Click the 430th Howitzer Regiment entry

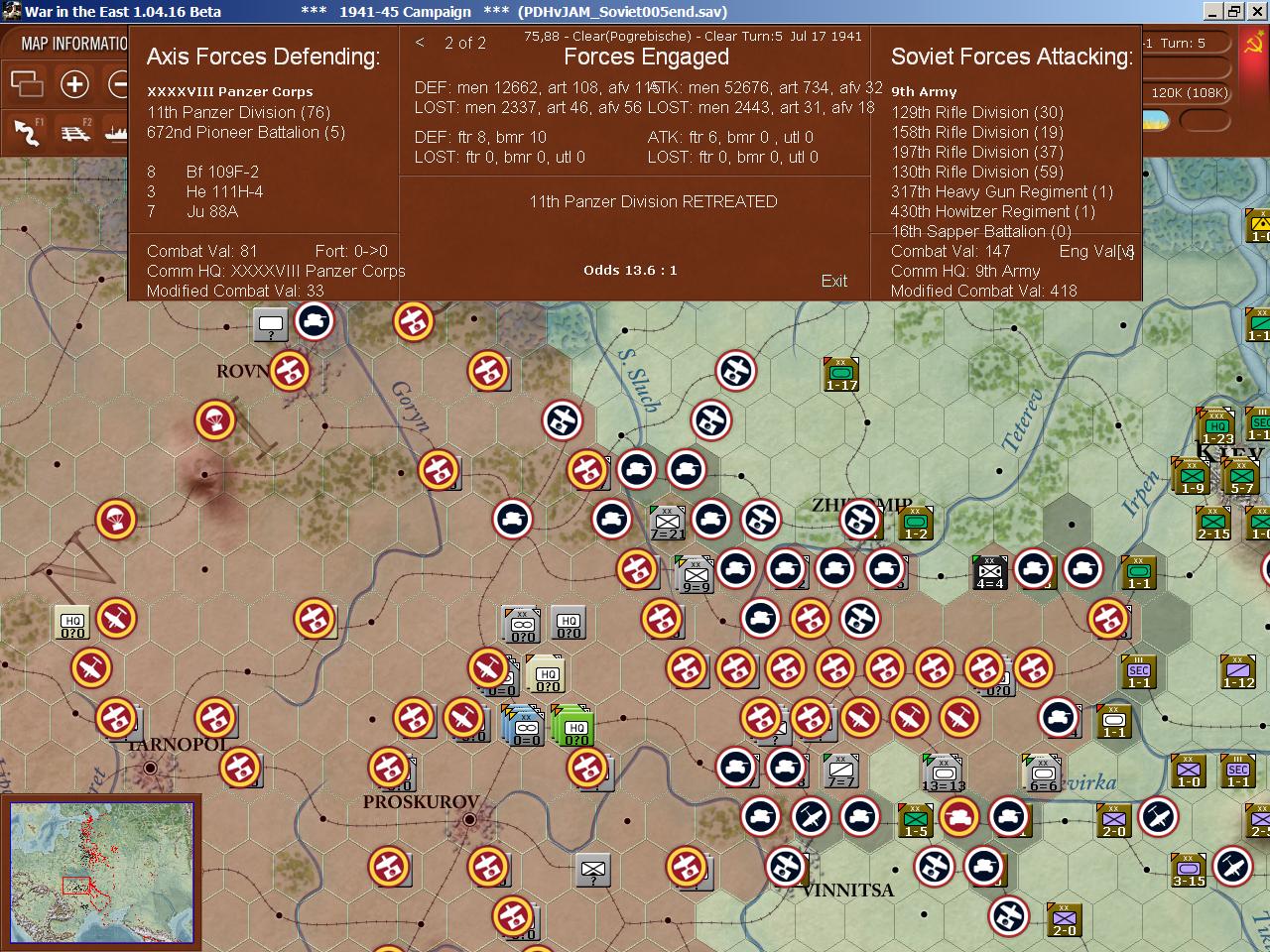pyautogui.click(x=993, y=211)
